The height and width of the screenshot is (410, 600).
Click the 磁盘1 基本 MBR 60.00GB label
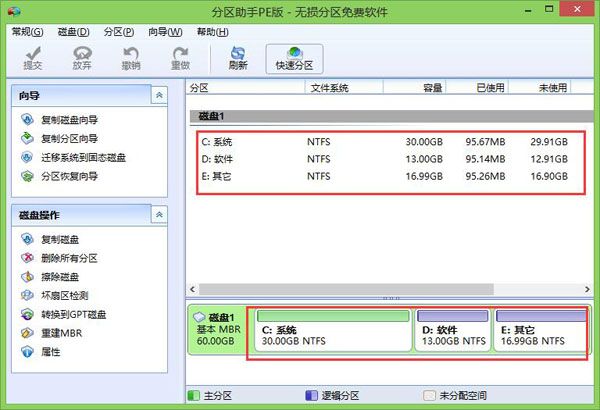218,329
